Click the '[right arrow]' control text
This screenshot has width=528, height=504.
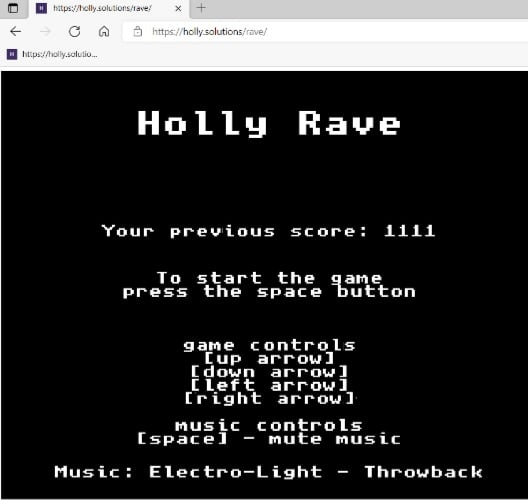click(269, 399)
